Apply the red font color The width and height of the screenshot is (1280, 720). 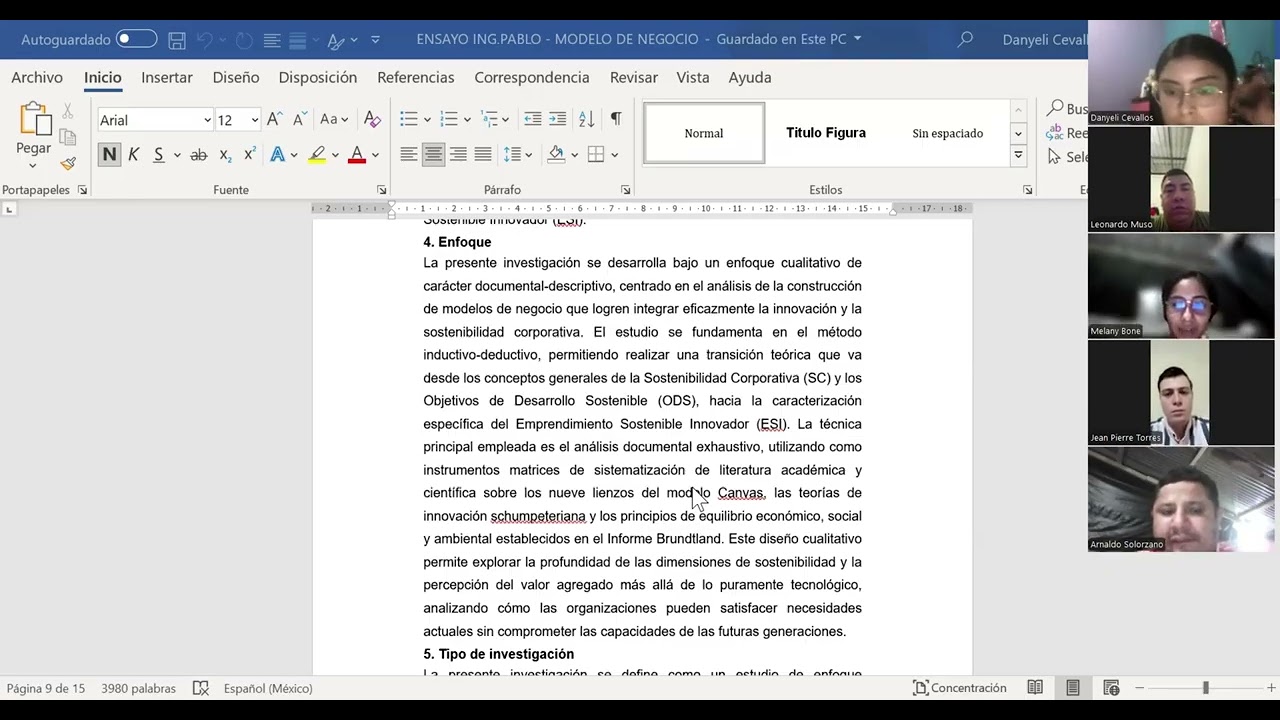[x=357, y=154]
